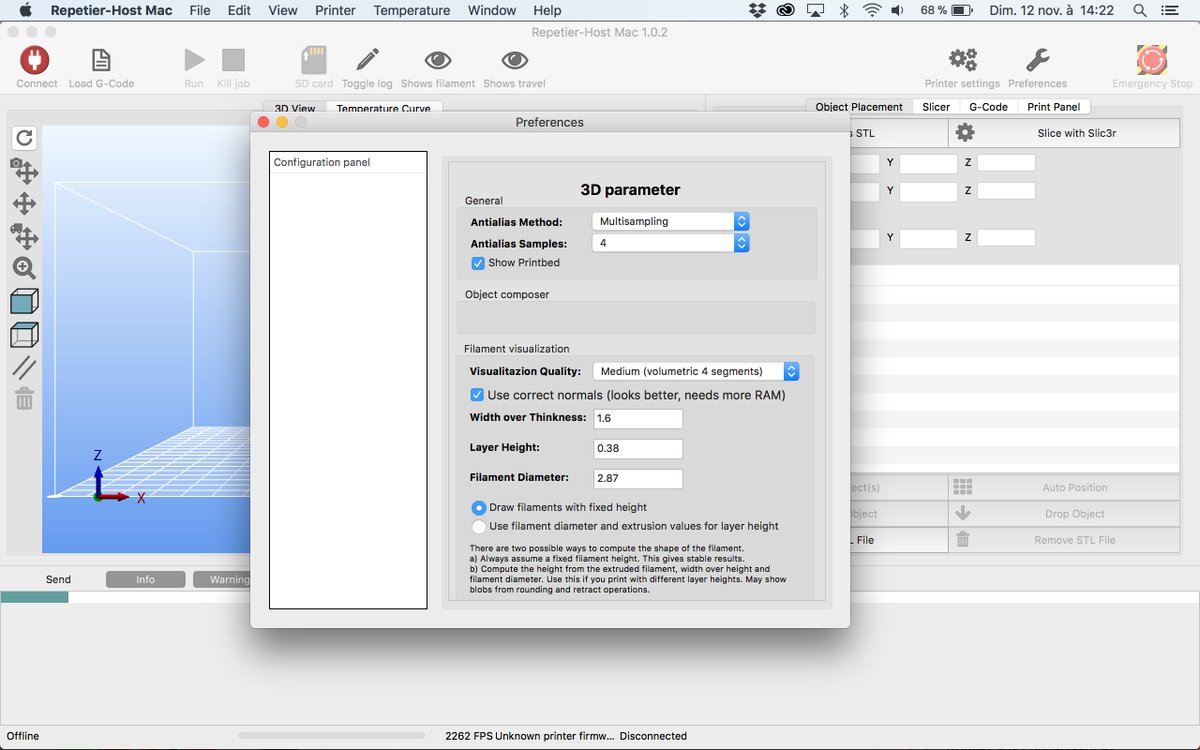Screen dimensions: 1200x750
Task: Toggle the Show Printbed checkbox
Action: pyautogui.click(x=478, y=263)
